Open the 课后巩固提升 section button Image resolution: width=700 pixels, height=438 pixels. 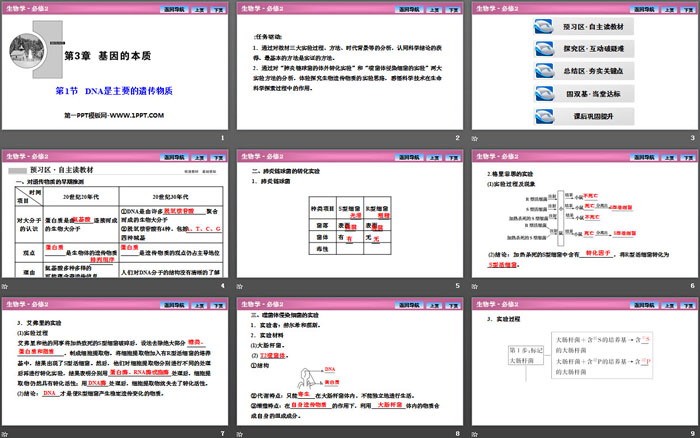(x=595, y=116)
